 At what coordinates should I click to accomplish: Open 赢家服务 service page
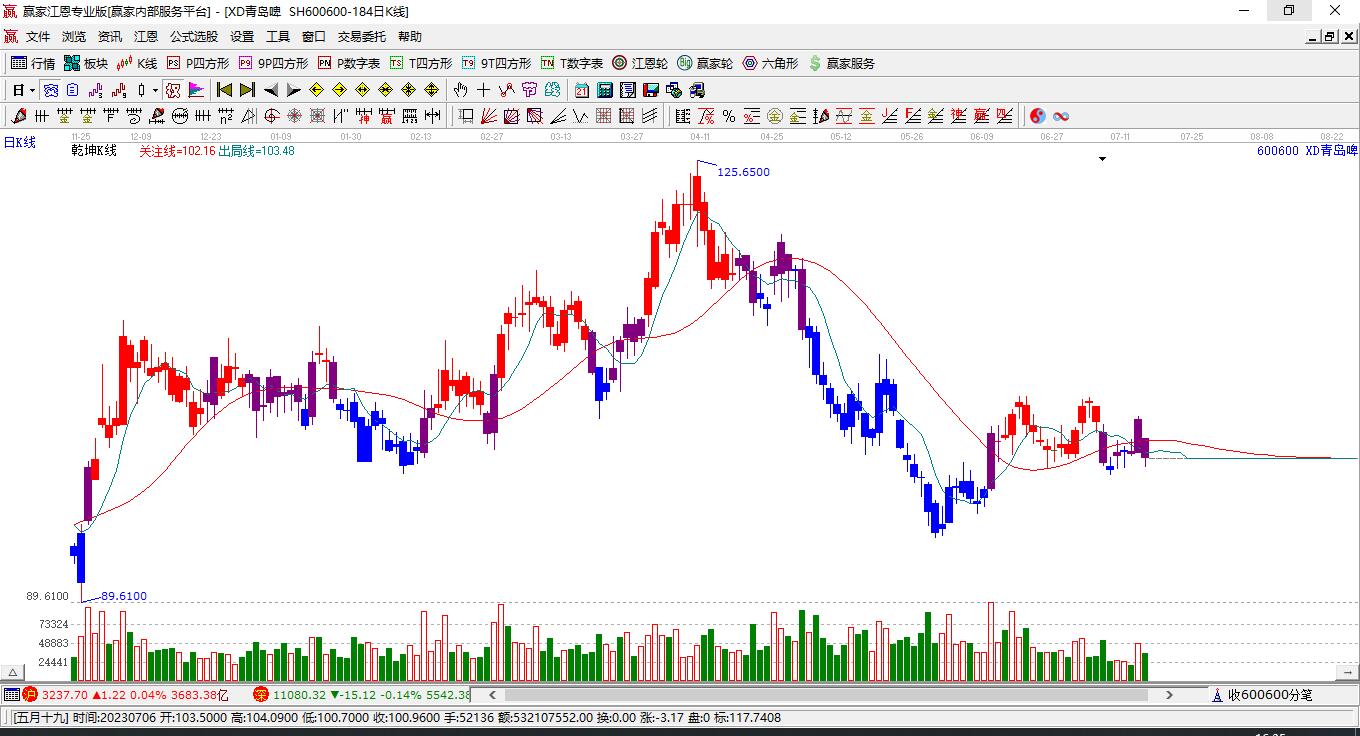841,63
